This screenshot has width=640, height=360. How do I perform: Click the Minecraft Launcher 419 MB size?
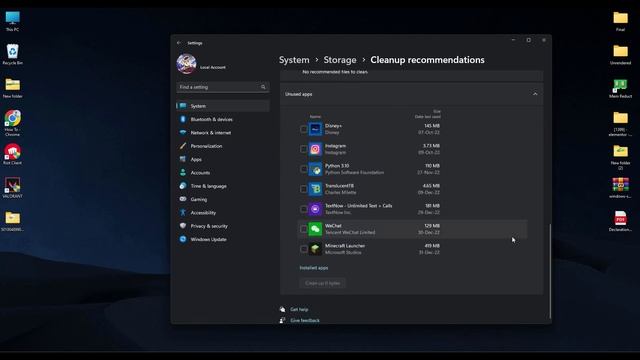click(x=432, y=246)
